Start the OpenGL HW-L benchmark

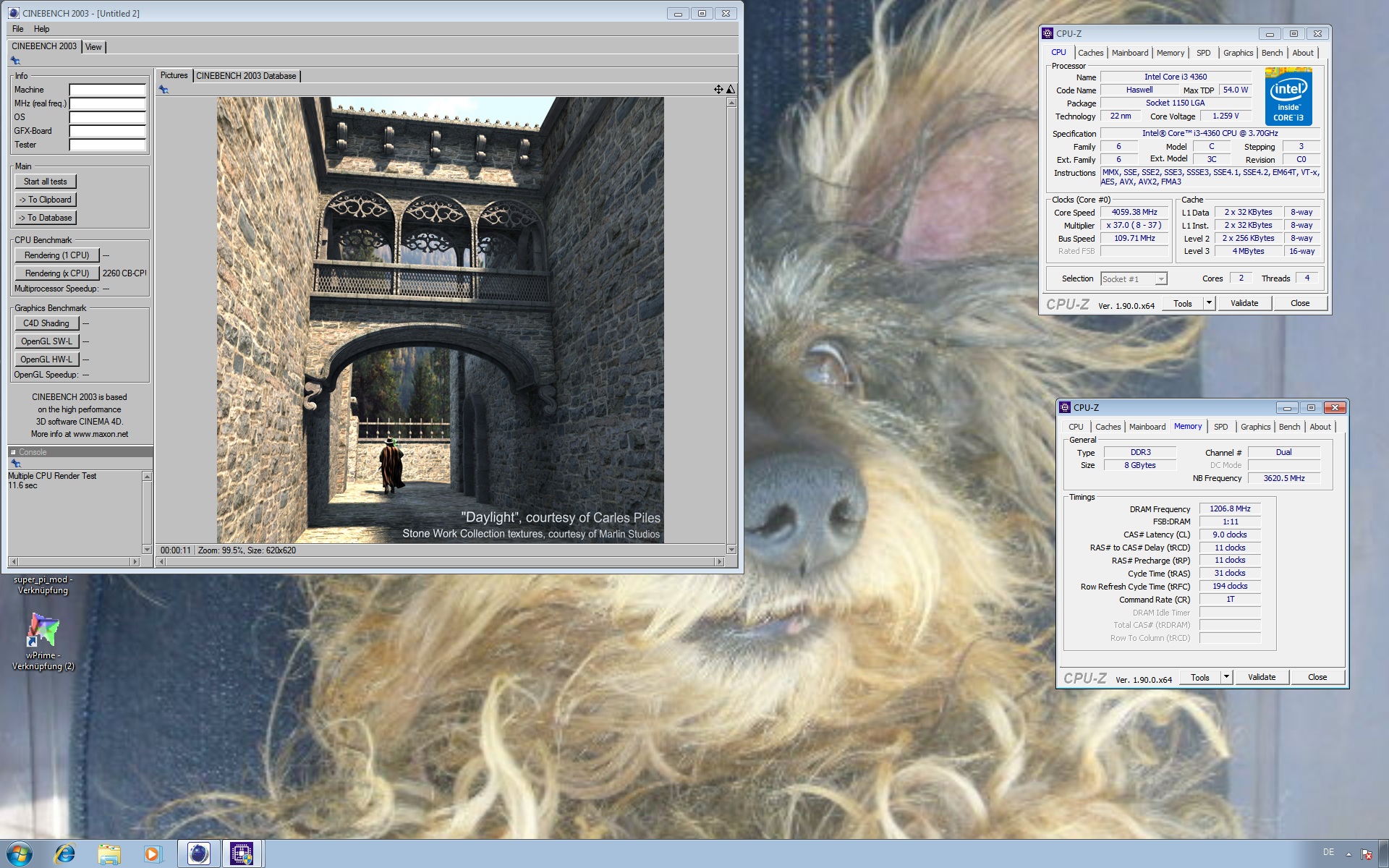pos(46,359)
